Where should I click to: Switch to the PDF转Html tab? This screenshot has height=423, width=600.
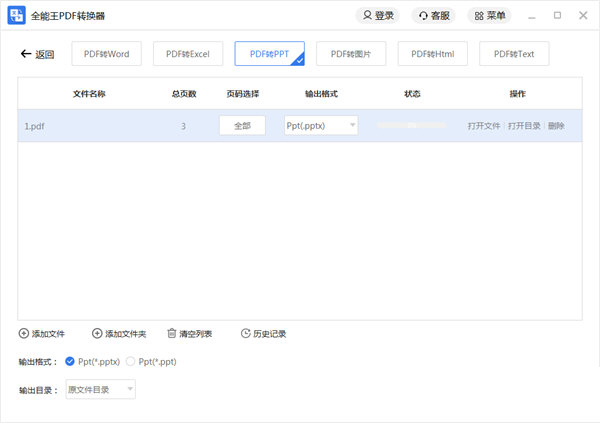(x=432, y=54)
